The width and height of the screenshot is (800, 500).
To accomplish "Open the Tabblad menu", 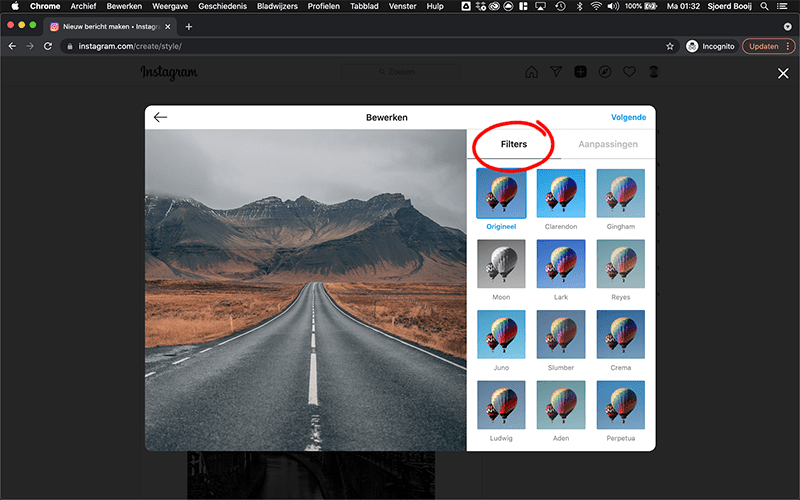I will pyautogui.click(x=364, y=6).
